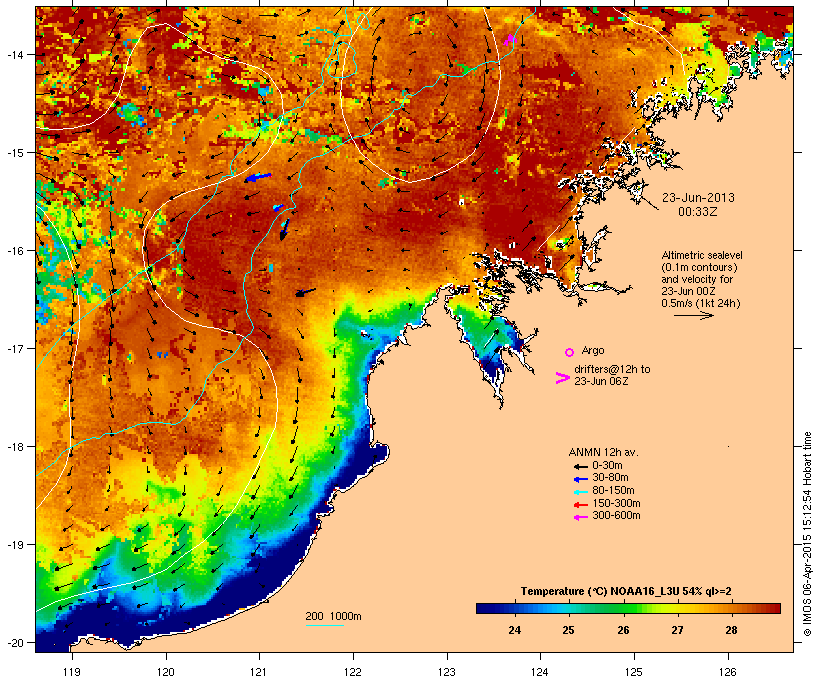Click the latitude axis label -20

coord(14,642)
